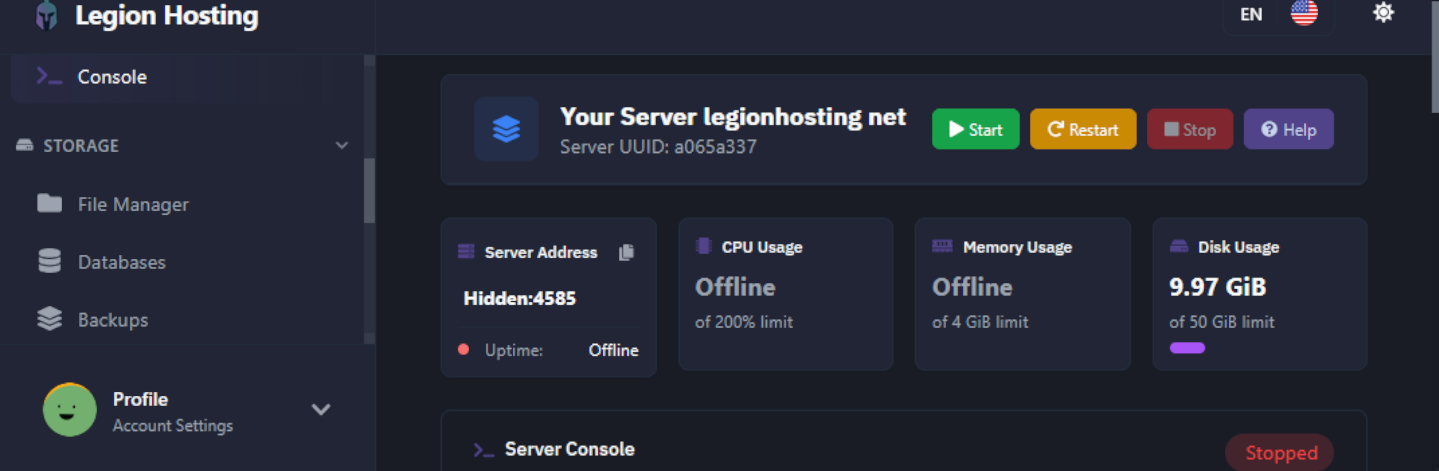Image resolution: width=1439 pixels, height=471 pixels.
Task: Click the red uptime status dot
Action: (463, 349)
